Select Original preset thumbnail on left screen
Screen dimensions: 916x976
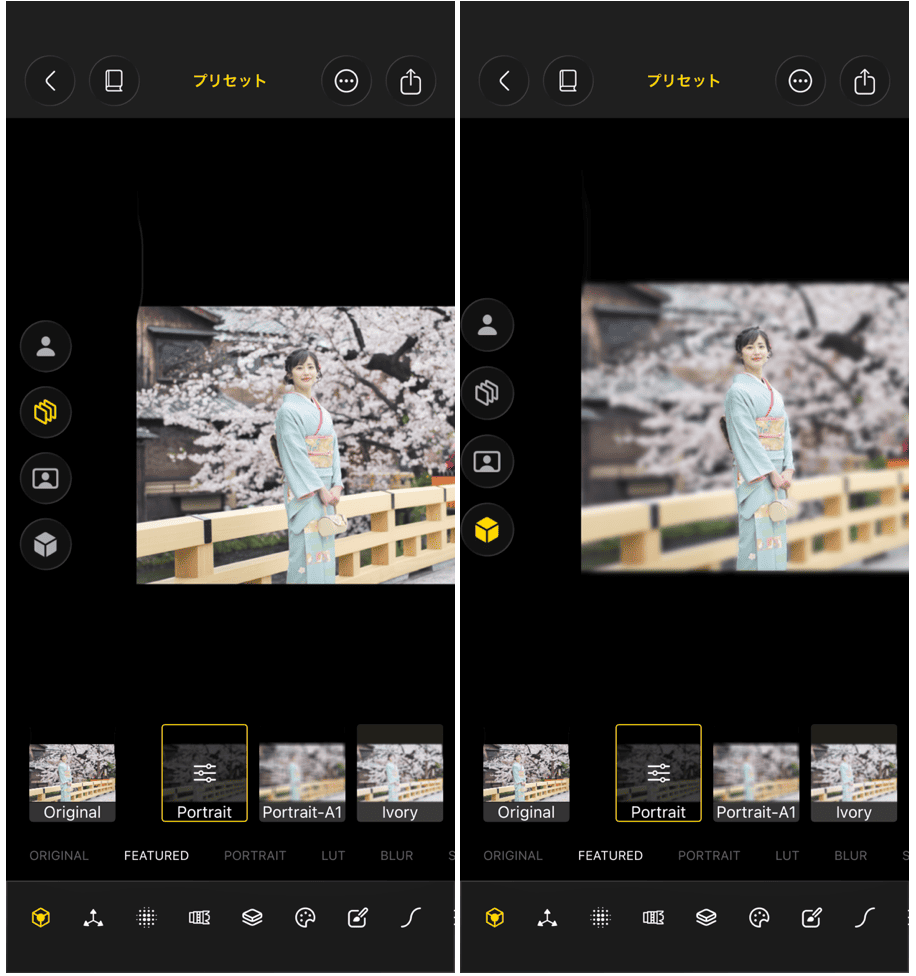(x=72, y=773)
